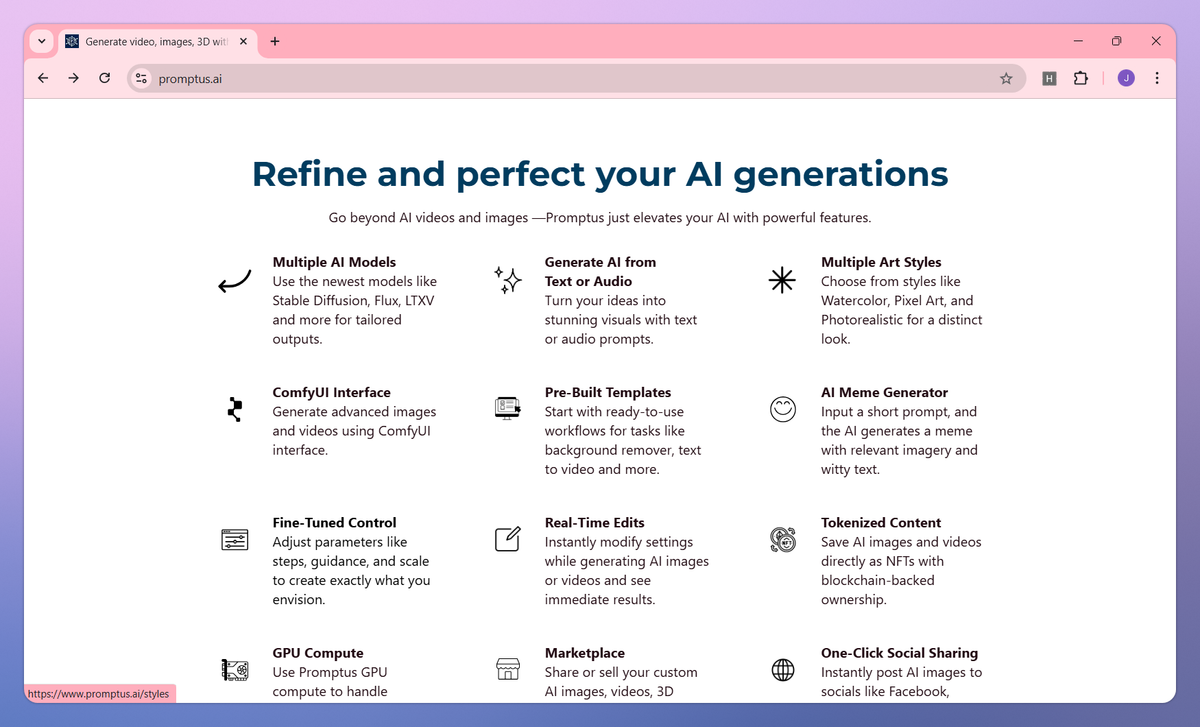Screen dimensions: 1200x727
Task: Click the Multiple Art Styles heading
Action: 881,262
